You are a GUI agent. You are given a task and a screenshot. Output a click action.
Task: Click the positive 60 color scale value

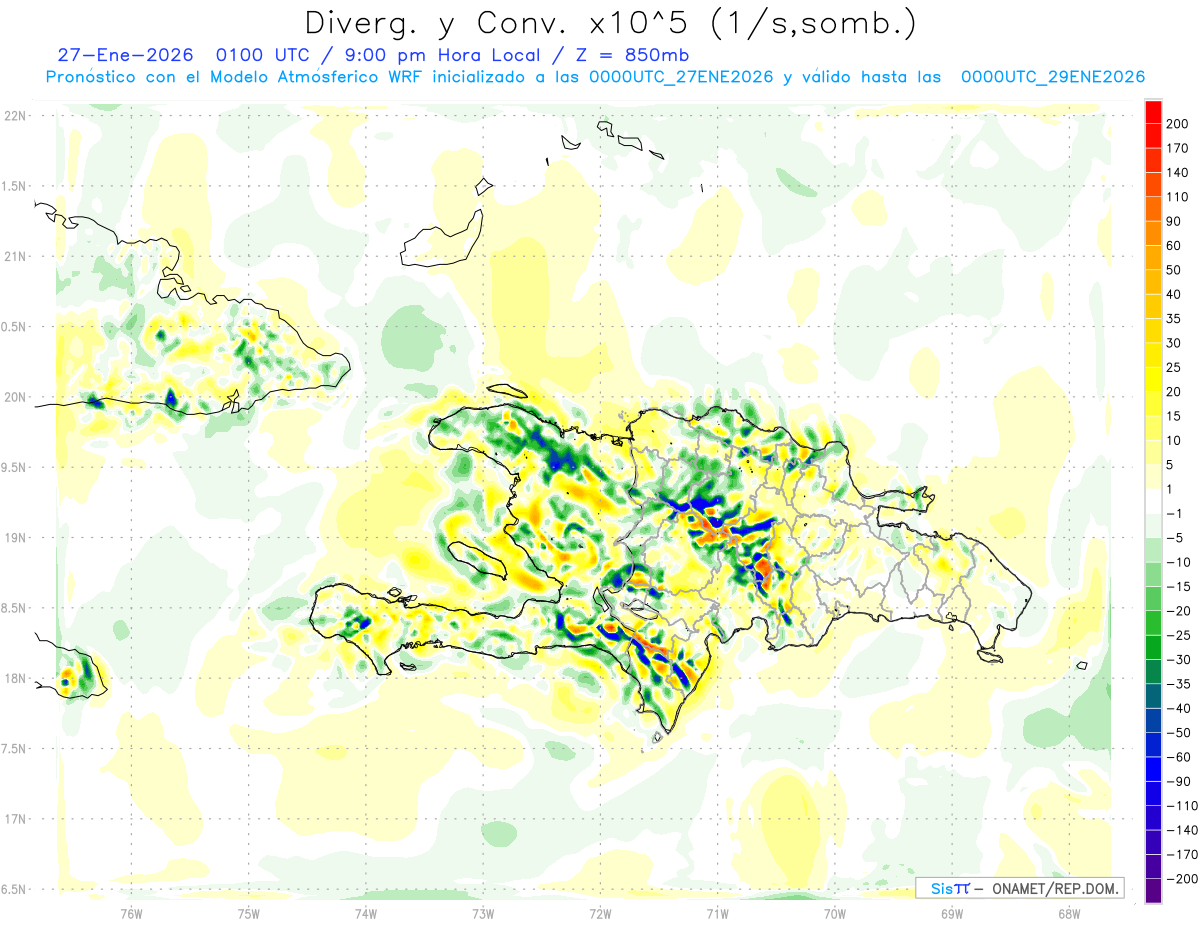pos(1175,246)
